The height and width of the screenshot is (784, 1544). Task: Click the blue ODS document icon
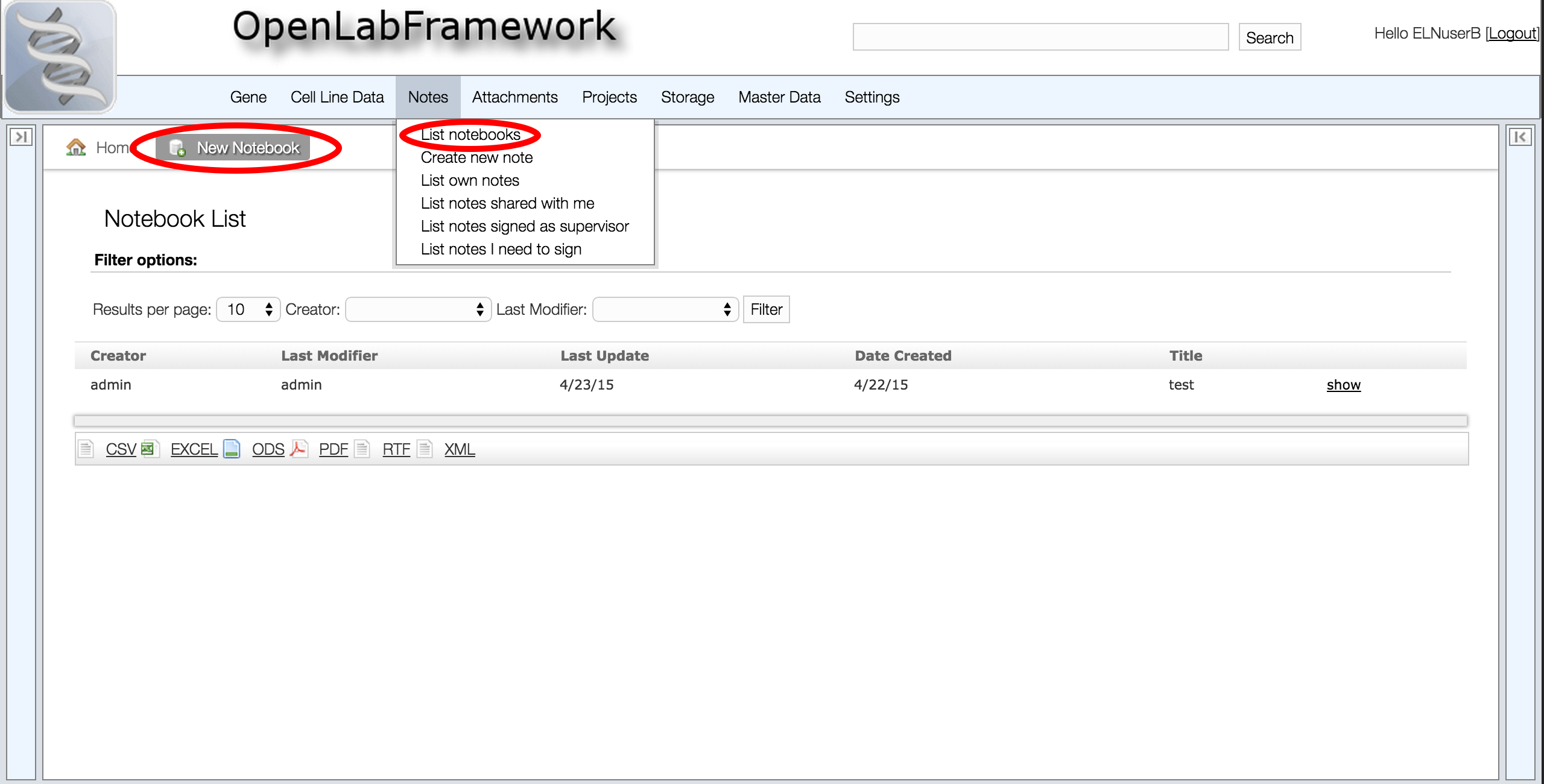pos(232,449)
